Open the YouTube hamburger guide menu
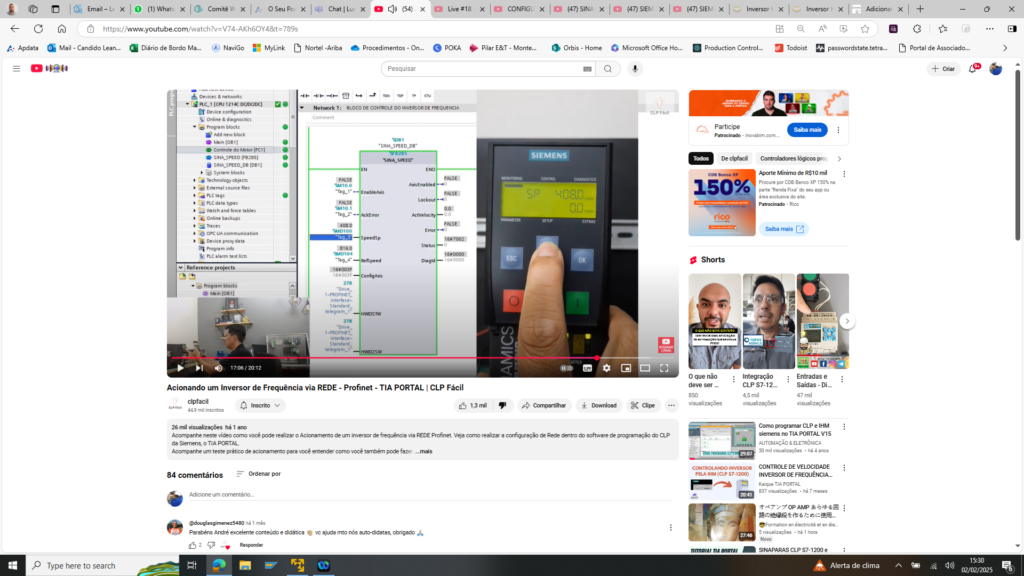 16,69
